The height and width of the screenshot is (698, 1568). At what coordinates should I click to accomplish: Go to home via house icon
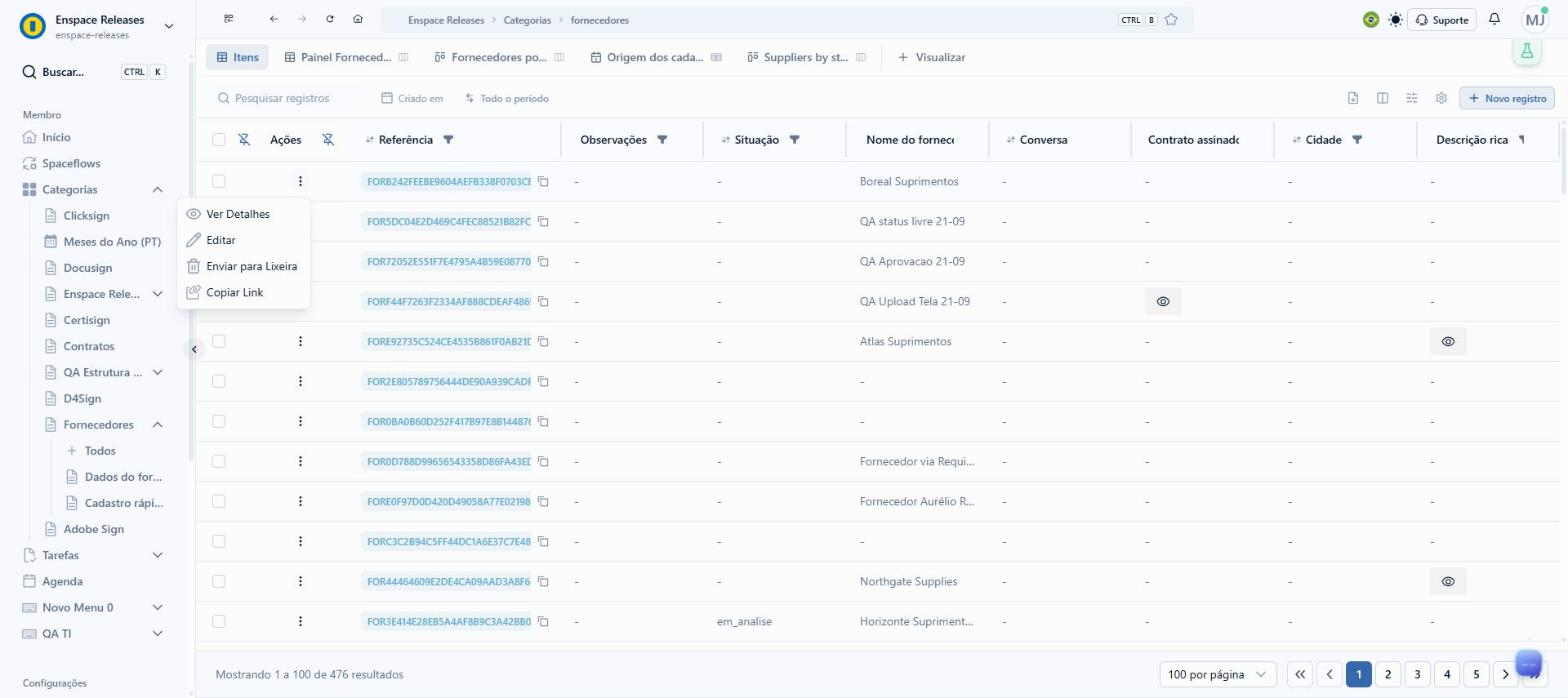358,19
